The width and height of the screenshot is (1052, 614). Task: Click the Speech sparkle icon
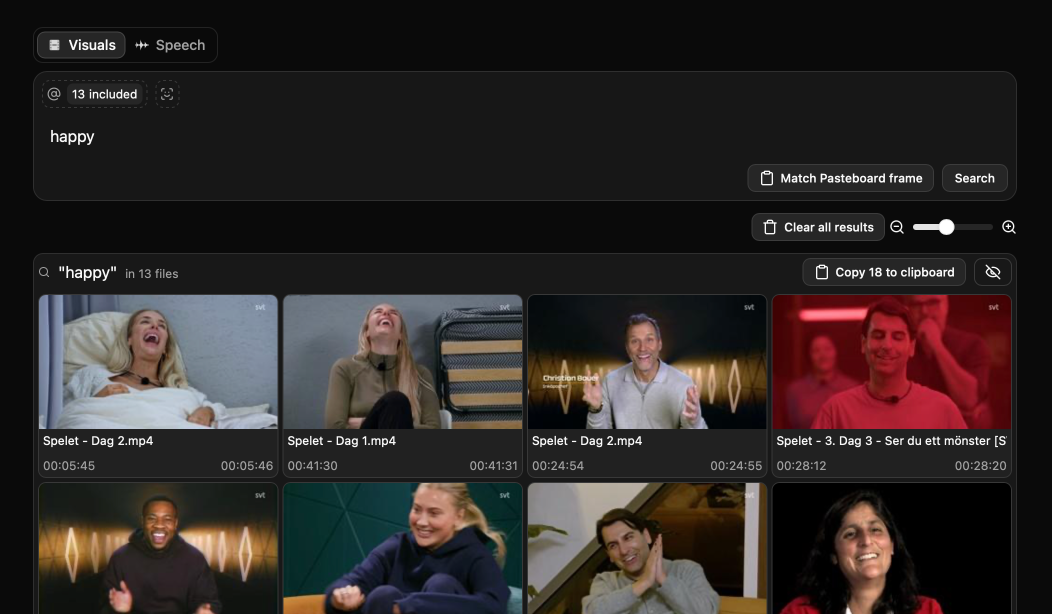142,44
